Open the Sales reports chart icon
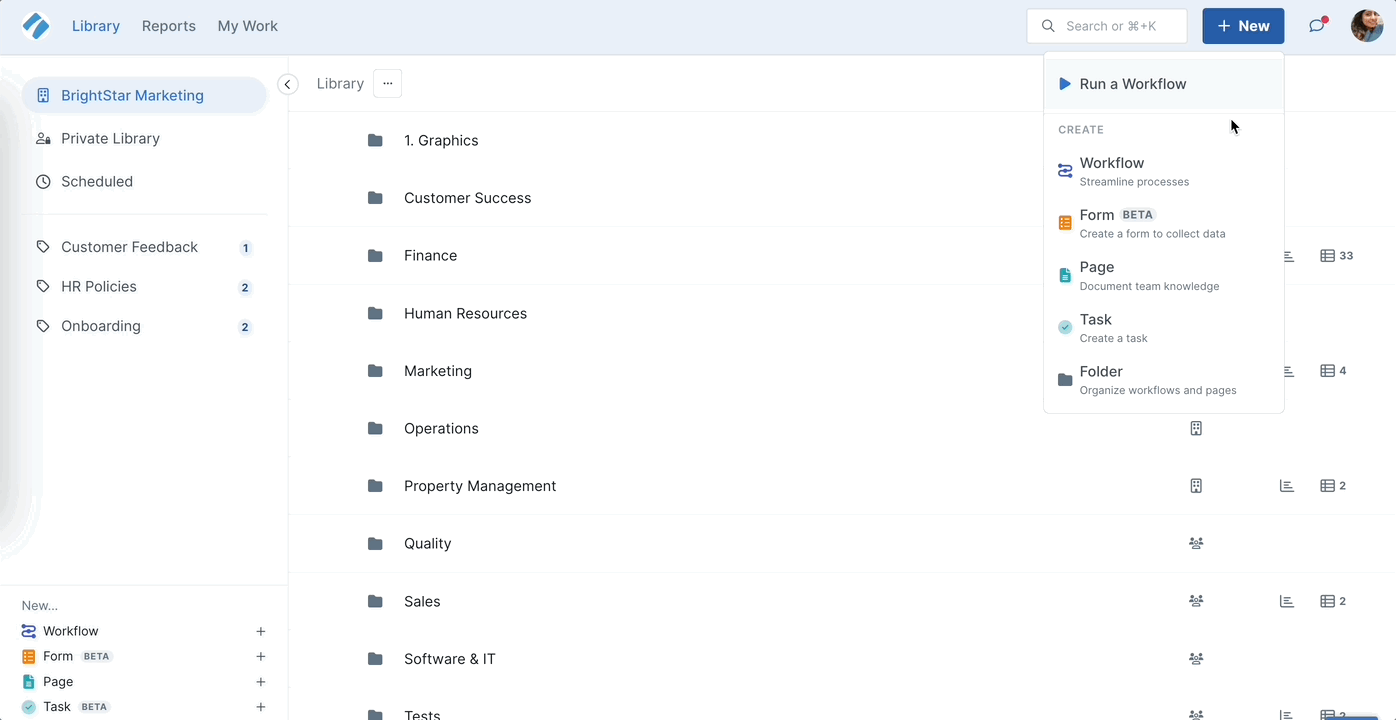 pyautogui.click(x=1287, y=601)
